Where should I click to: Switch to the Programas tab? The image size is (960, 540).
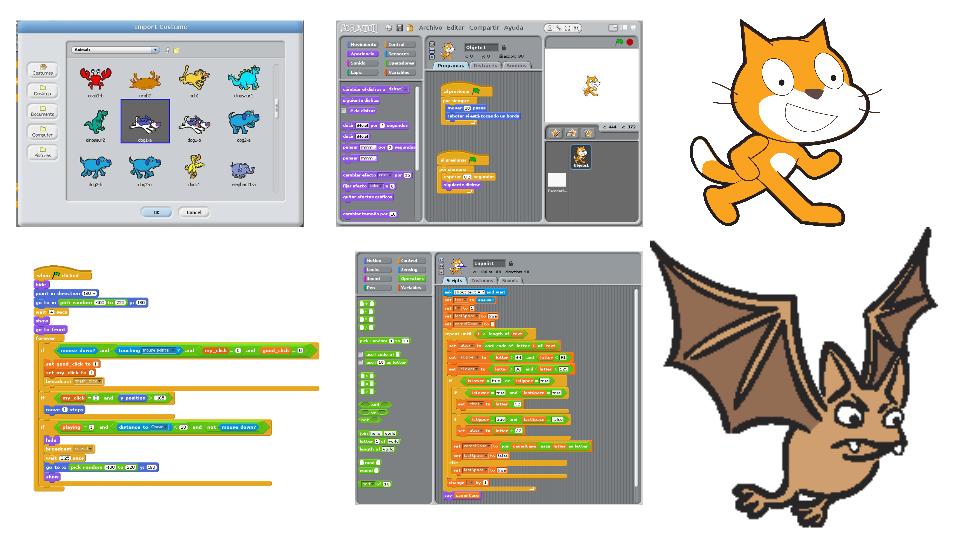coord(451,66)
